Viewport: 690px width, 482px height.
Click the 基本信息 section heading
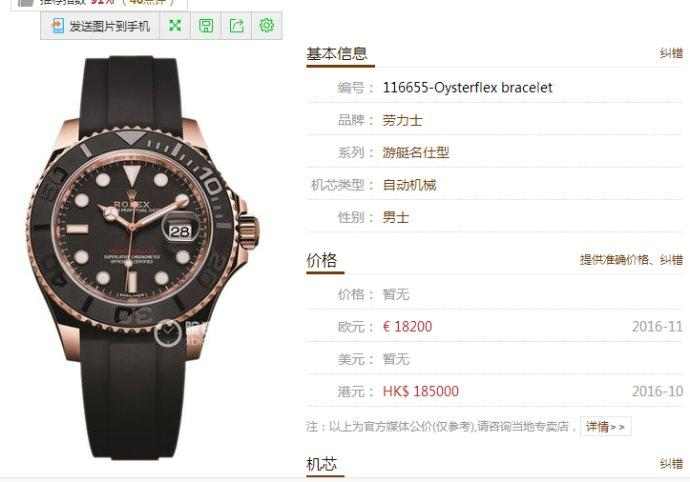click(337, 54)
